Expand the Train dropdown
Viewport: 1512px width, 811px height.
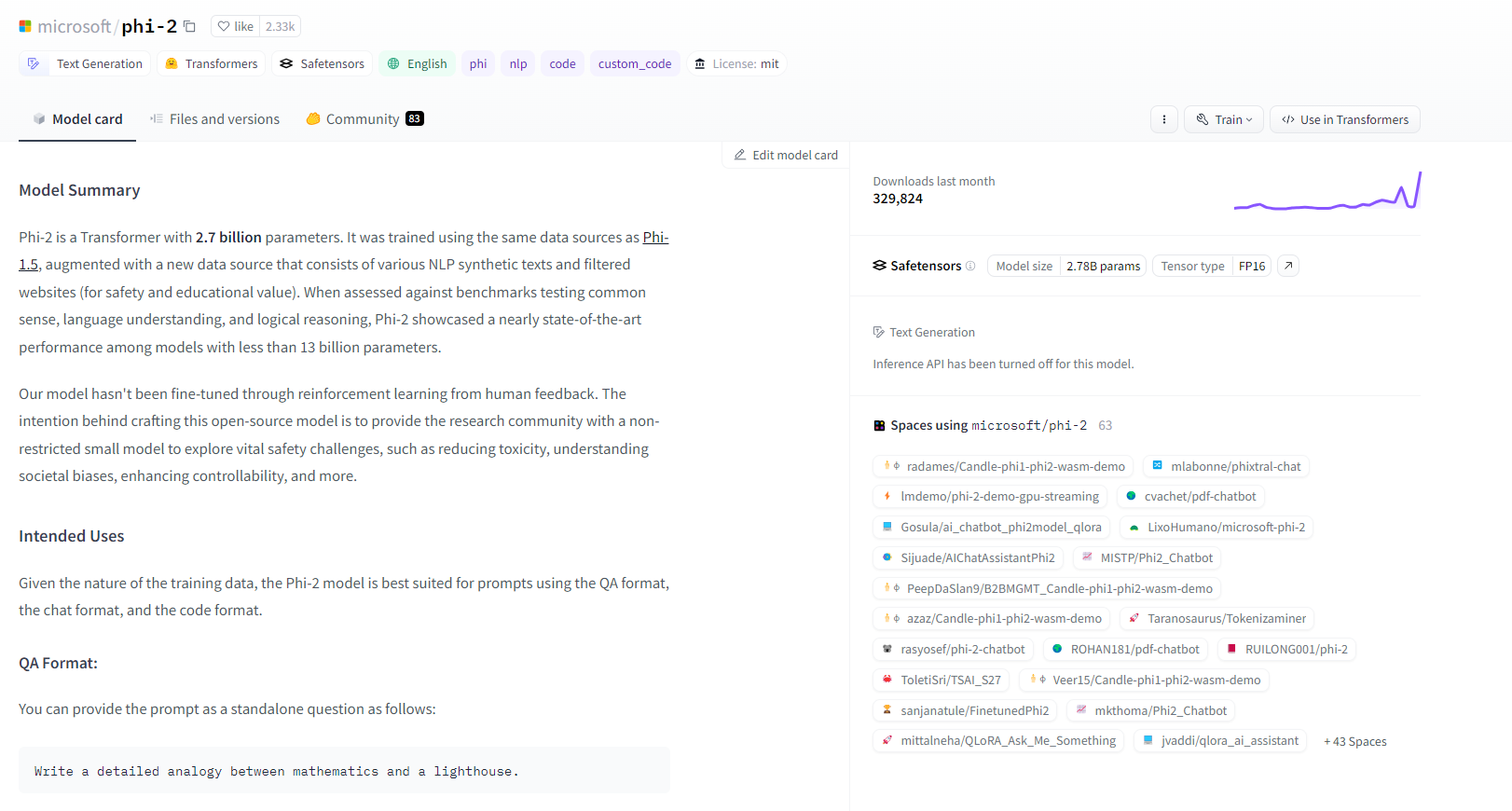click(1224, 119)
